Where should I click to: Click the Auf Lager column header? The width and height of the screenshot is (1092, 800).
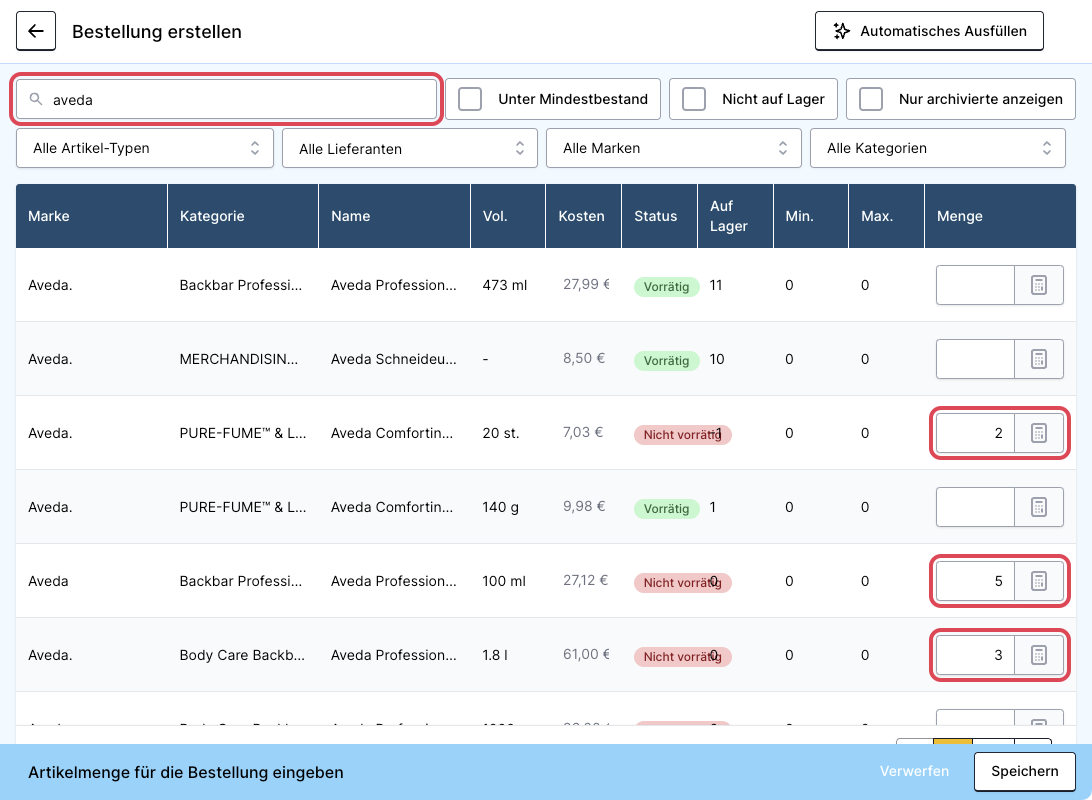[x=735, y=216]
